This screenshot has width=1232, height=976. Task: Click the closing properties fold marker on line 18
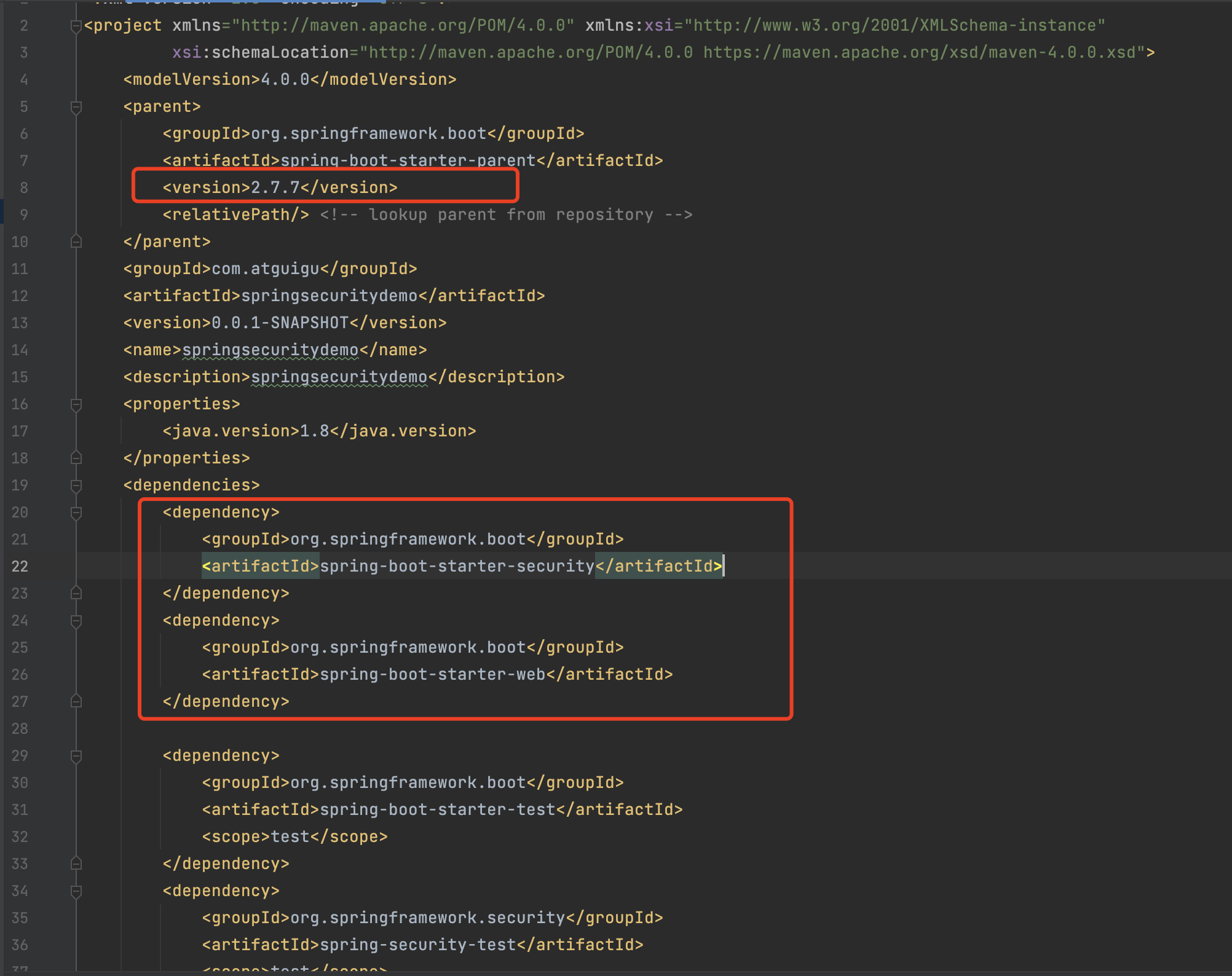(76, 458)
